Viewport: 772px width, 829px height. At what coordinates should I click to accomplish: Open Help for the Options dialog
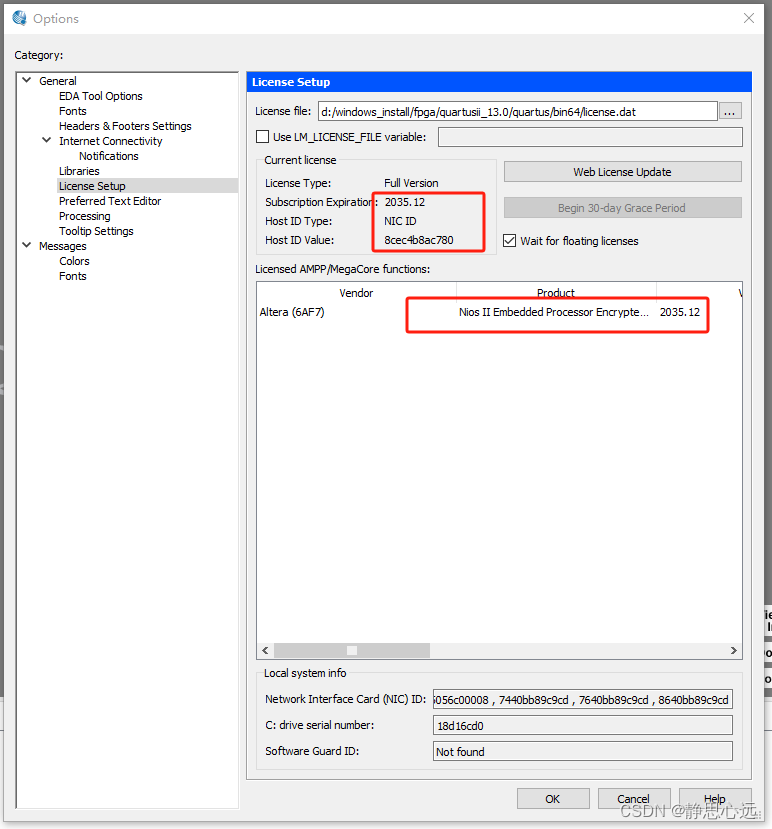tap(715, 798)
